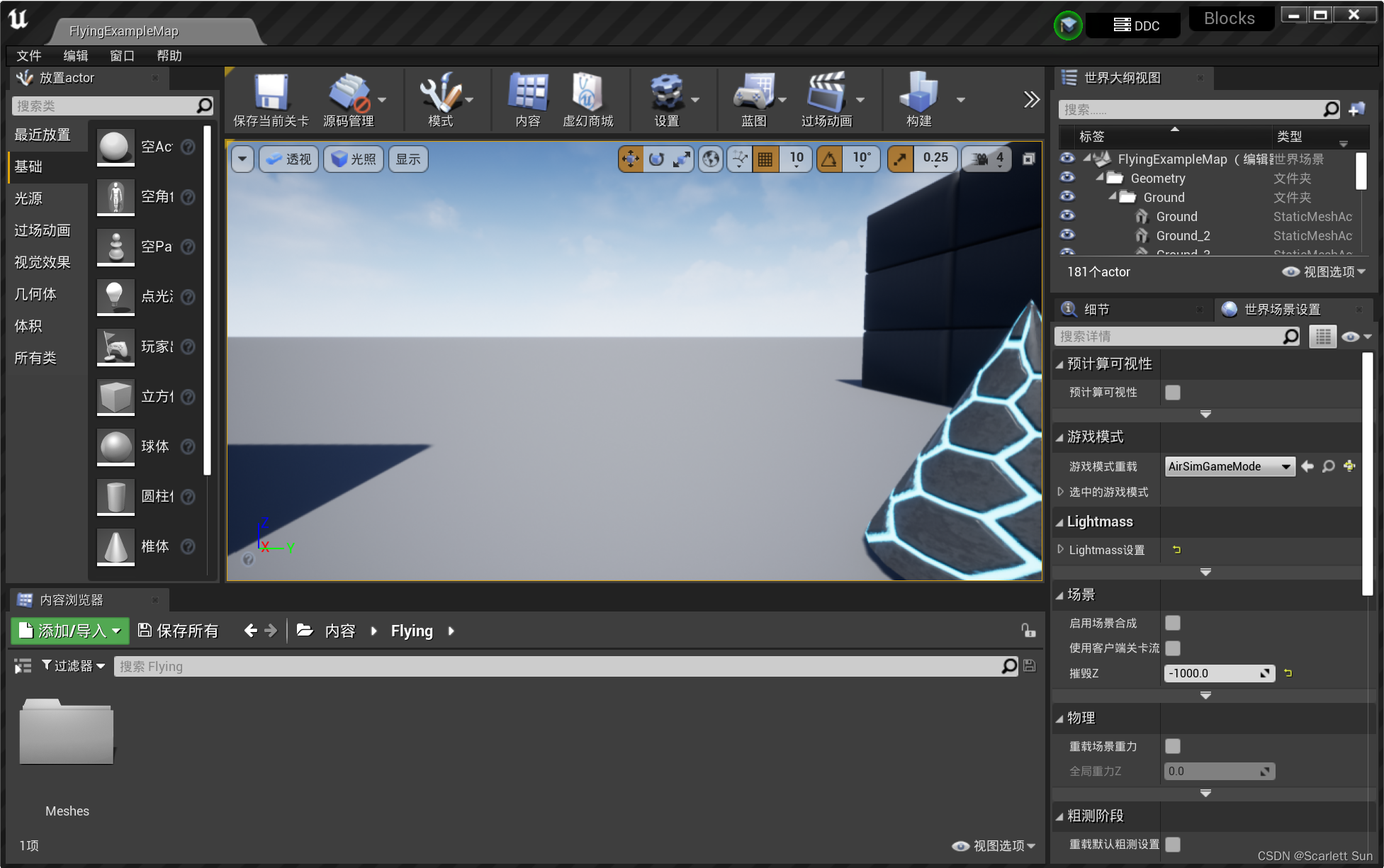
Task: Check the enable world composition checkbox
Action: (x=1173, y=623)
